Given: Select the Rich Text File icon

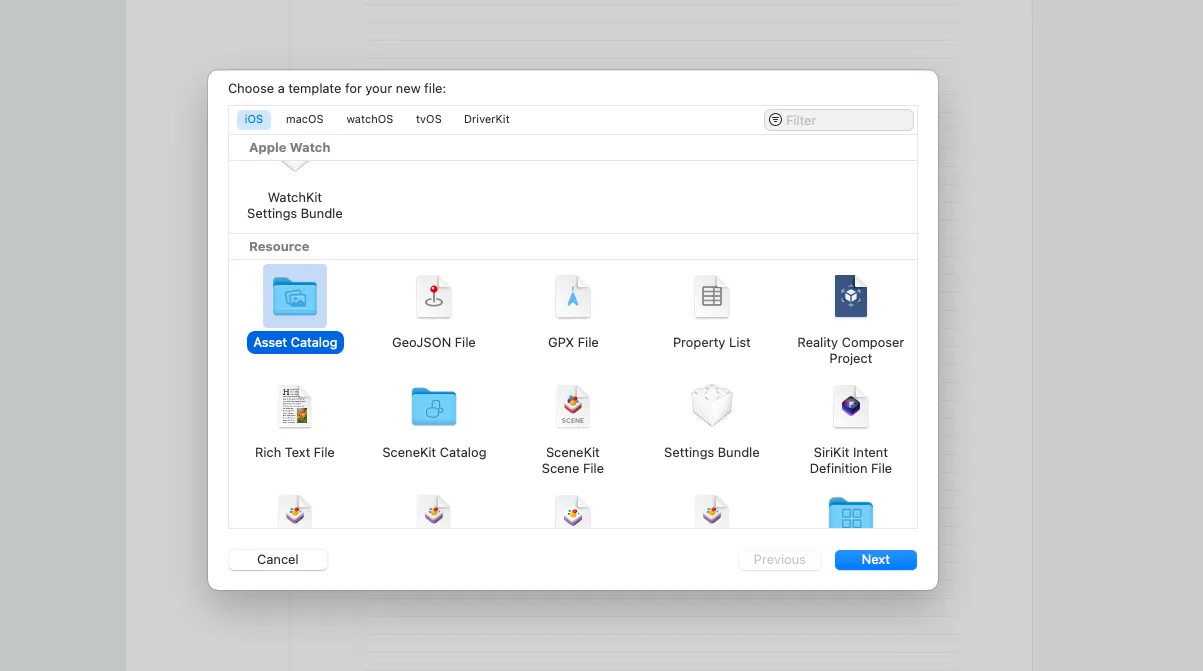Looking at the screenshot, I should (295, 407).
